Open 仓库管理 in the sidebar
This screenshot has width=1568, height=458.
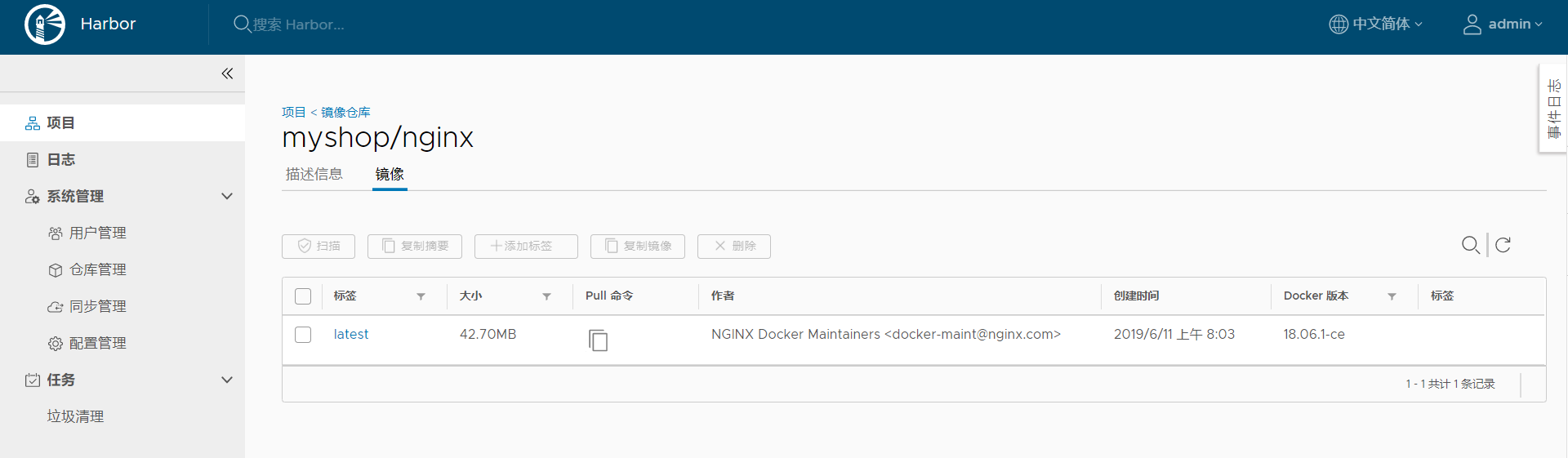point(97,269)
